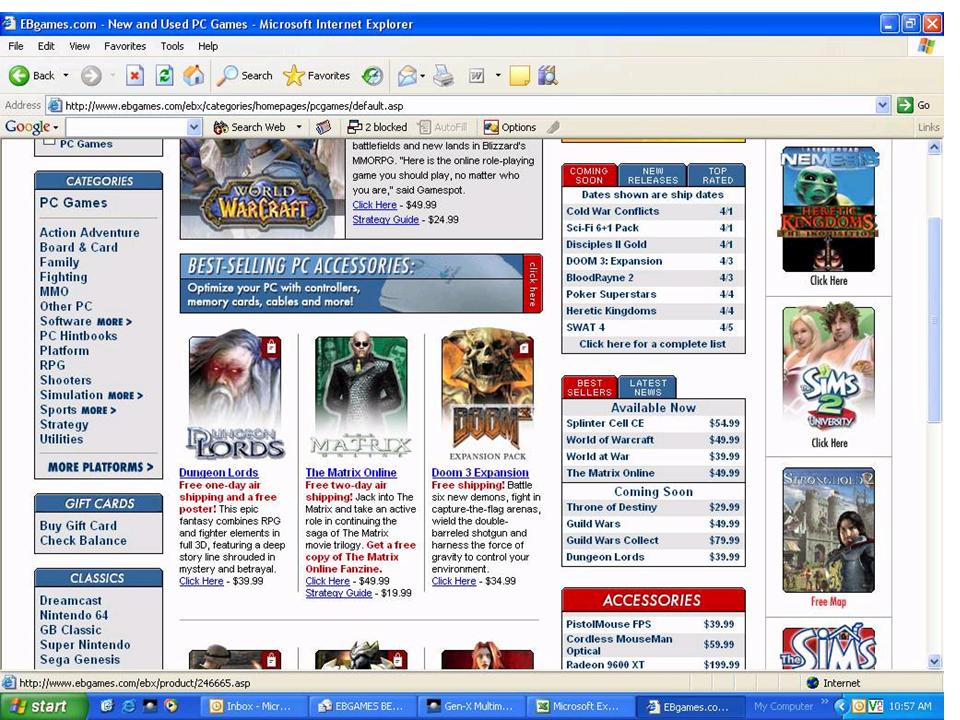Screen dimensions: 960x720
Task: Refresh the page with green arrows icon
Action: [x=164, y=75]
